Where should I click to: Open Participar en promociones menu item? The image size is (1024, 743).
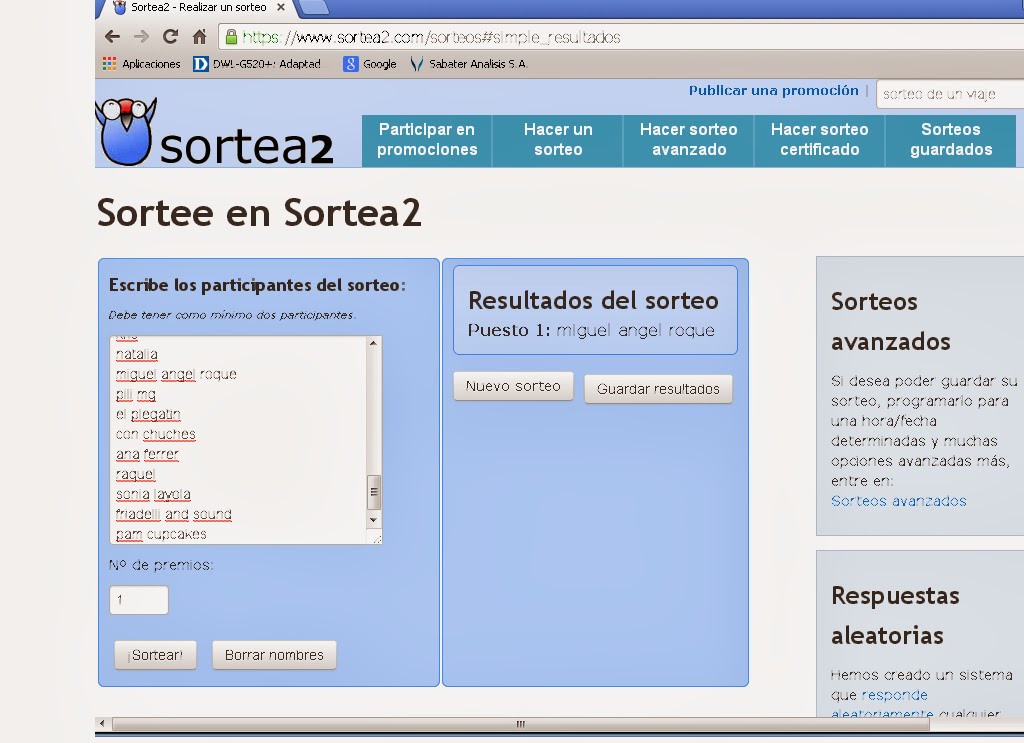pos(427,140)
